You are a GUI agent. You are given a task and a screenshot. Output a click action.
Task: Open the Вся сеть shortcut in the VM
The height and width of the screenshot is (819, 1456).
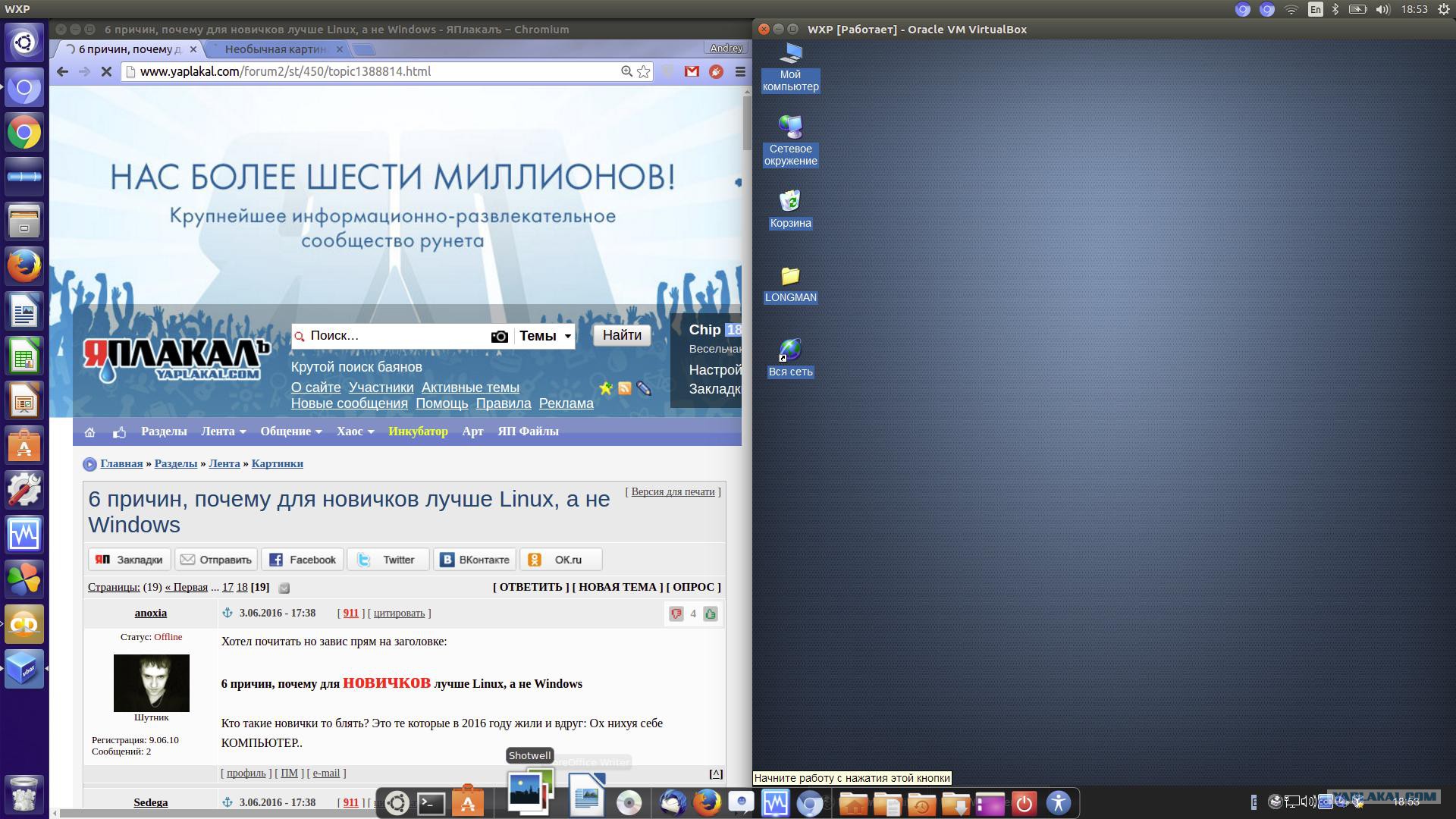(790, 358)
